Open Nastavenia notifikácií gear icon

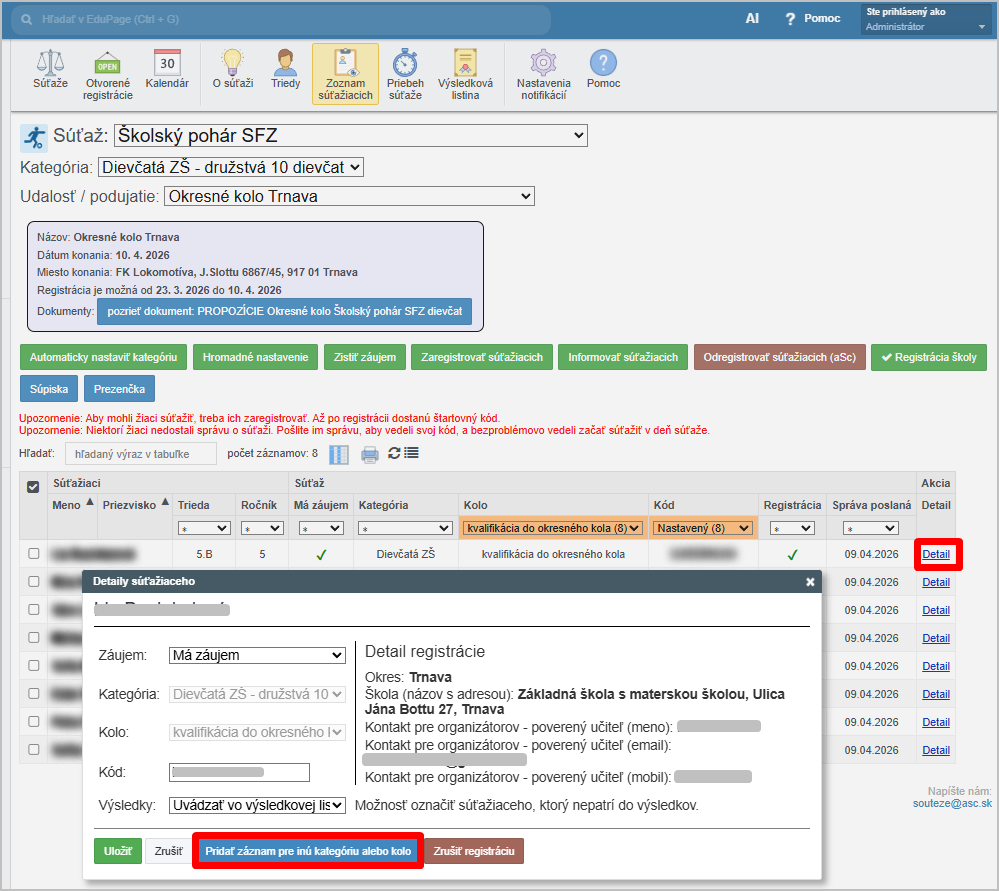coord(543,74)
